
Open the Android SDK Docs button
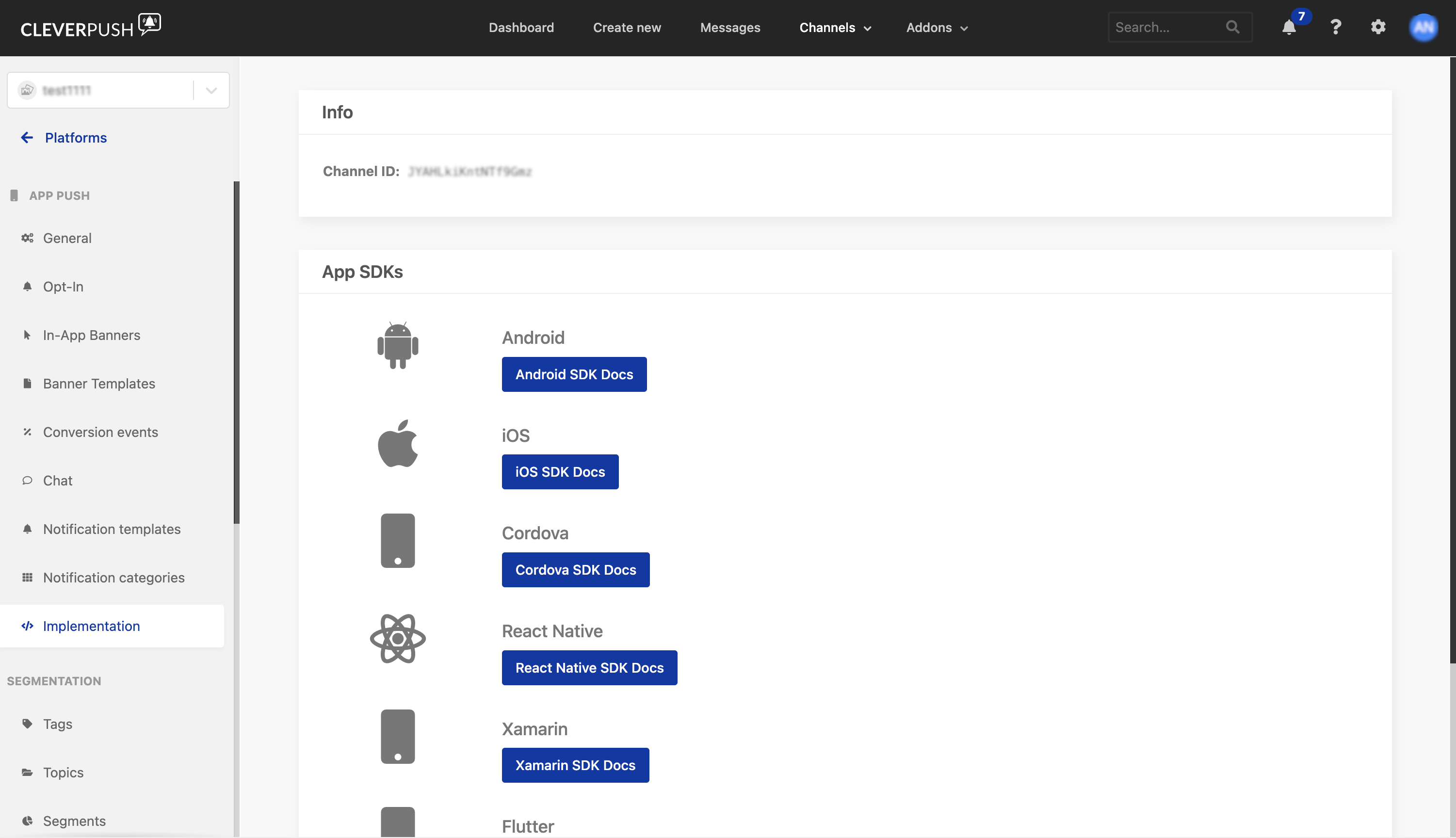point(574,374)
